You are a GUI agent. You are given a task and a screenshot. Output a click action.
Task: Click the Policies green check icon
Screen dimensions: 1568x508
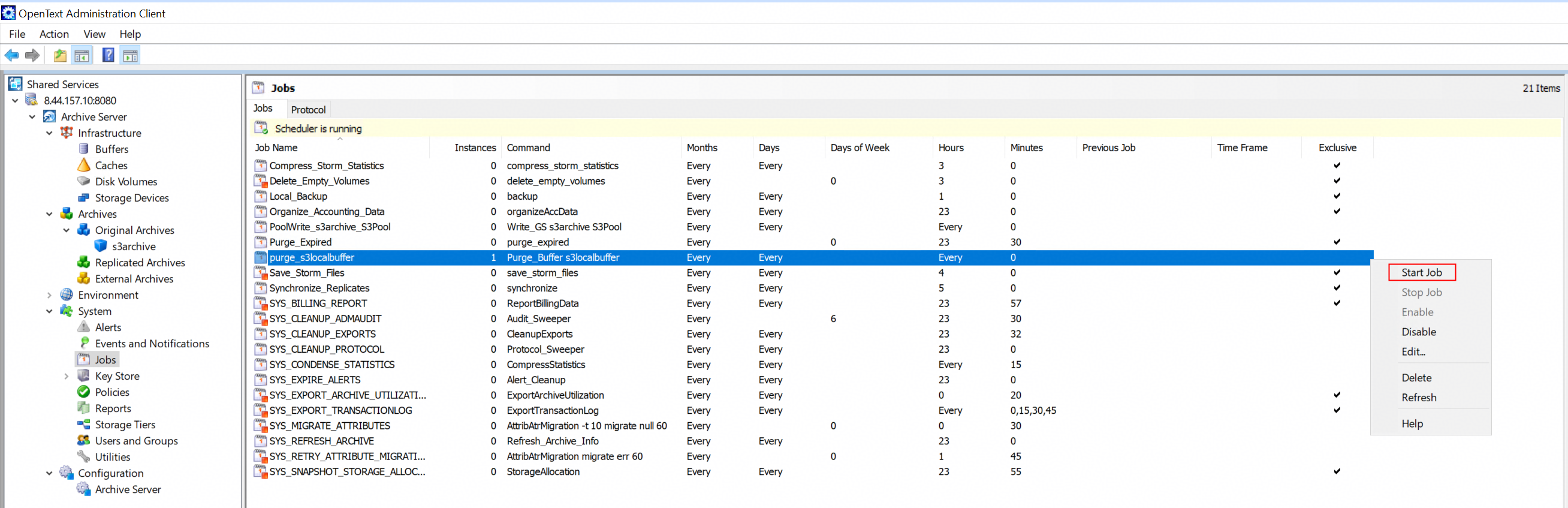click(x=84, y=392)
